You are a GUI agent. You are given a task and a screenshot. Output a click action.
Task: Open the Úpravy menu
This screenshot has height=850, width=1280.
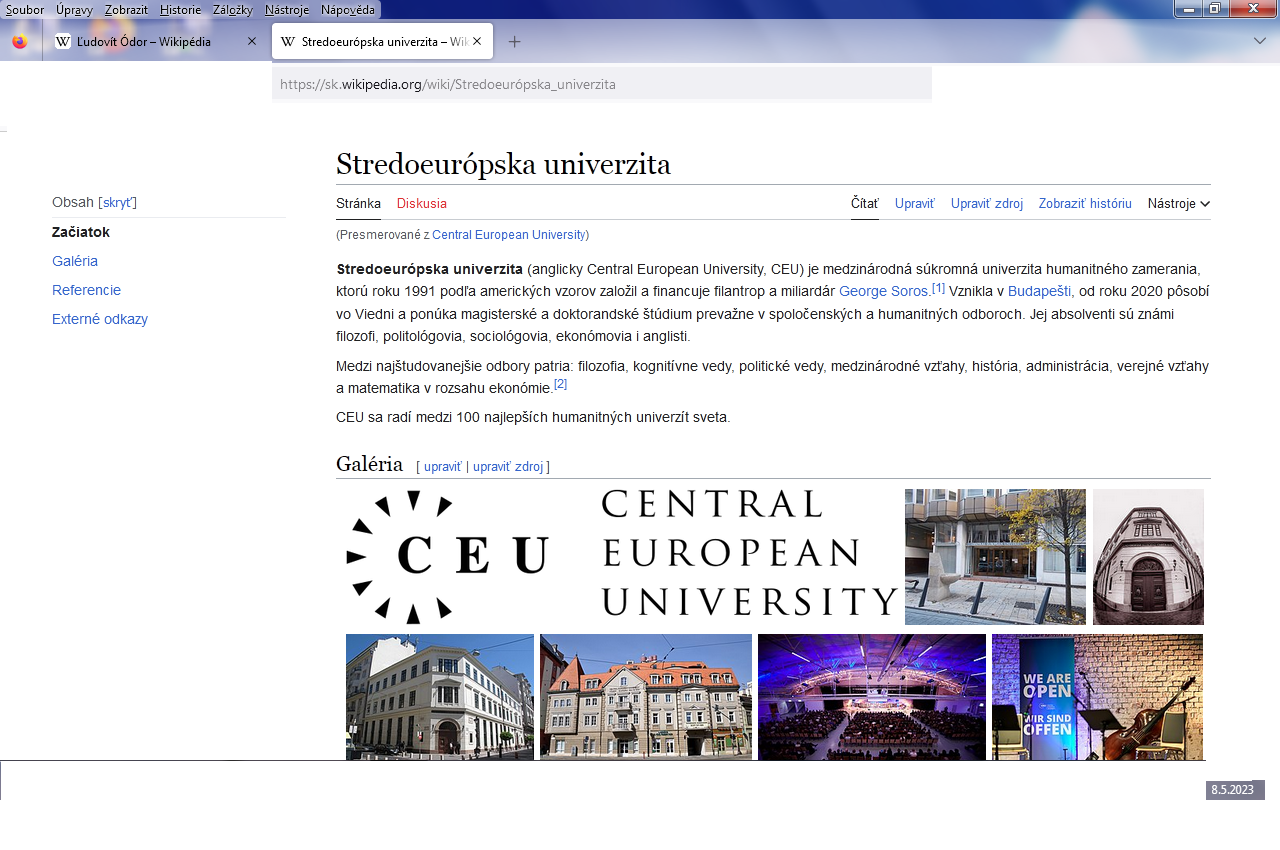74,10
